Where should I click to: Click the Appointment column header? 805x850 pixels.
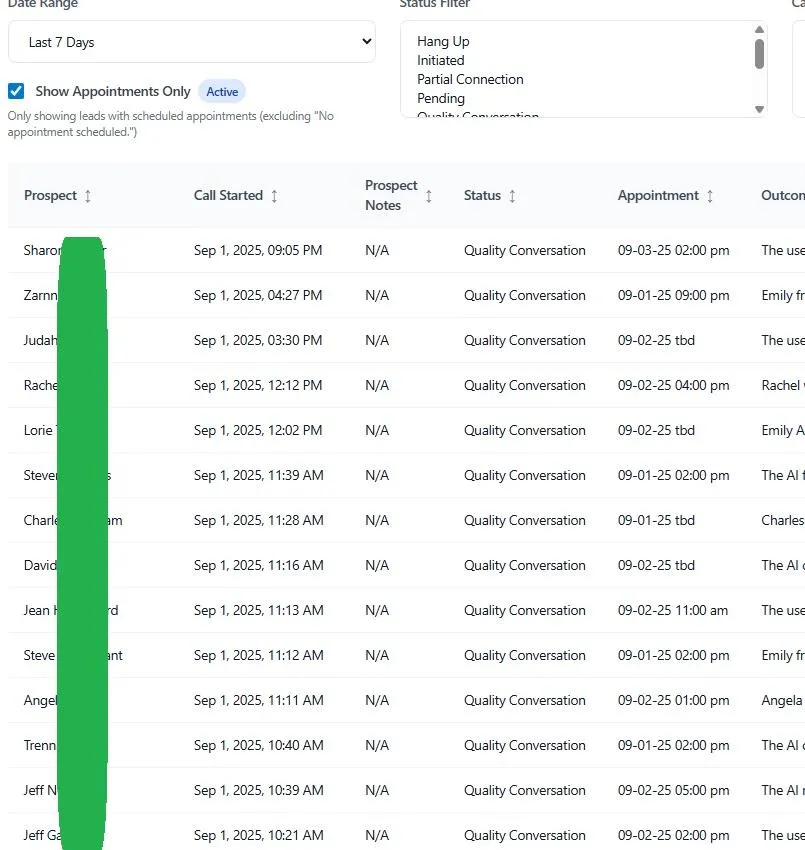point(658,195)
